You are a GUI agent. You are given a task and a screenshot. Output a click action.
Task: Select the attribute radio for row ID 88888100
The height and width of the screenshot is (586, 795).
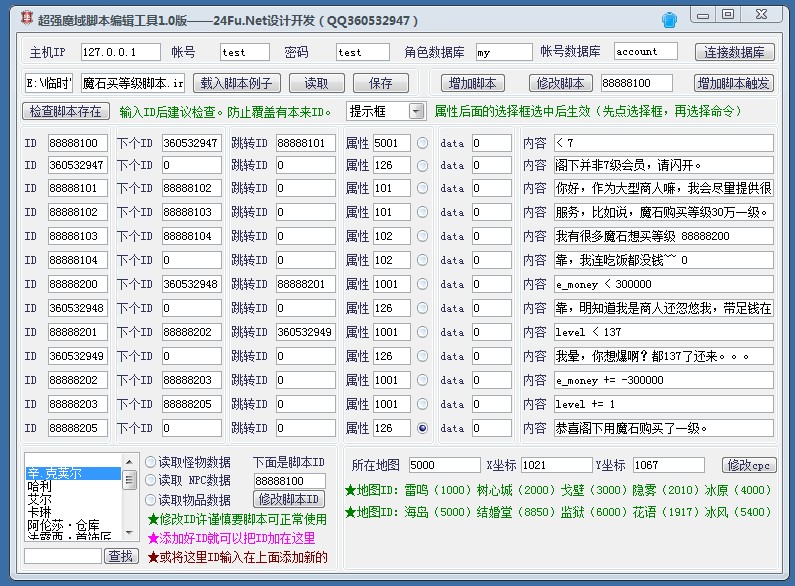(x=422, y=143)
